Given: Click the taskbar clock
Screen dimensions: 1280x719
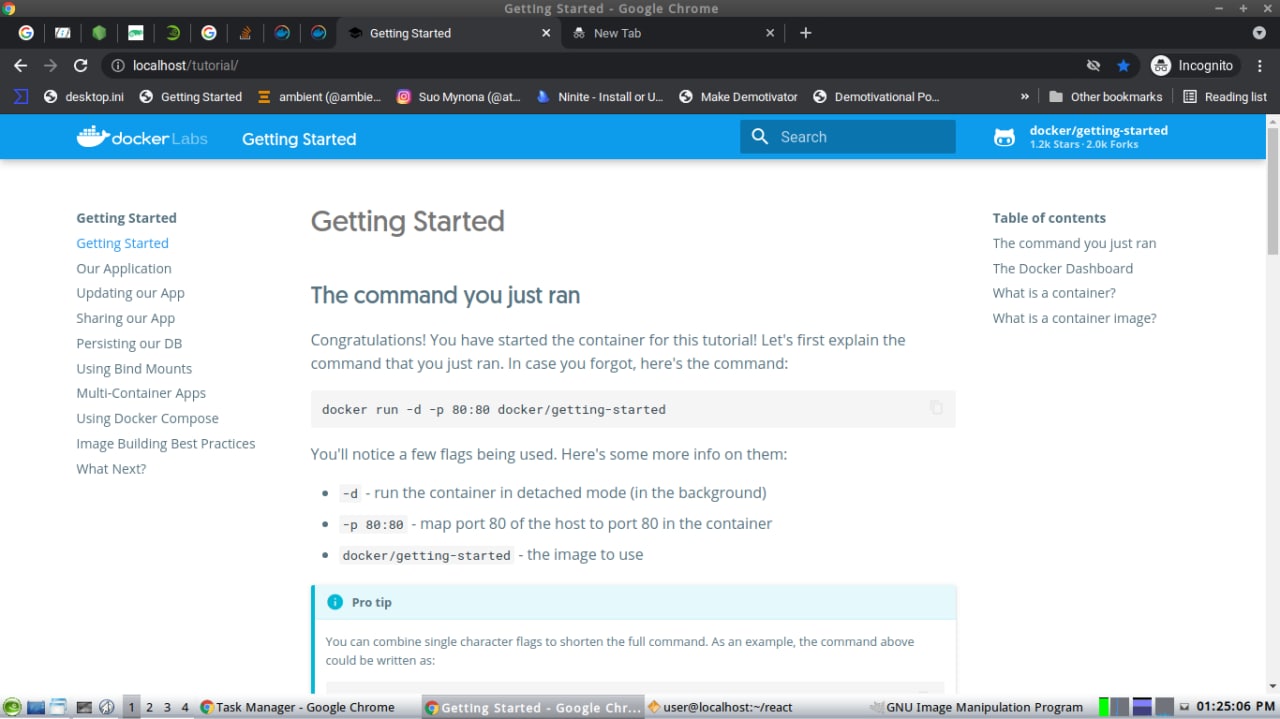Looking at the screenshot, I should [x=1235, y=707].
